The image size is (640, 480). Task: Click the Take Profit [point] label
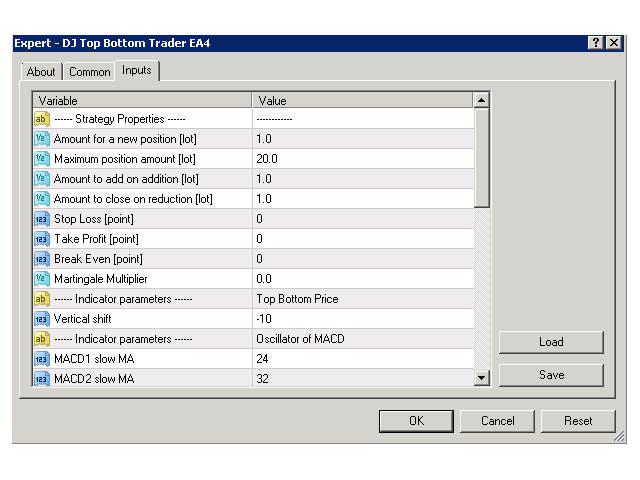[x=96, y=239]
